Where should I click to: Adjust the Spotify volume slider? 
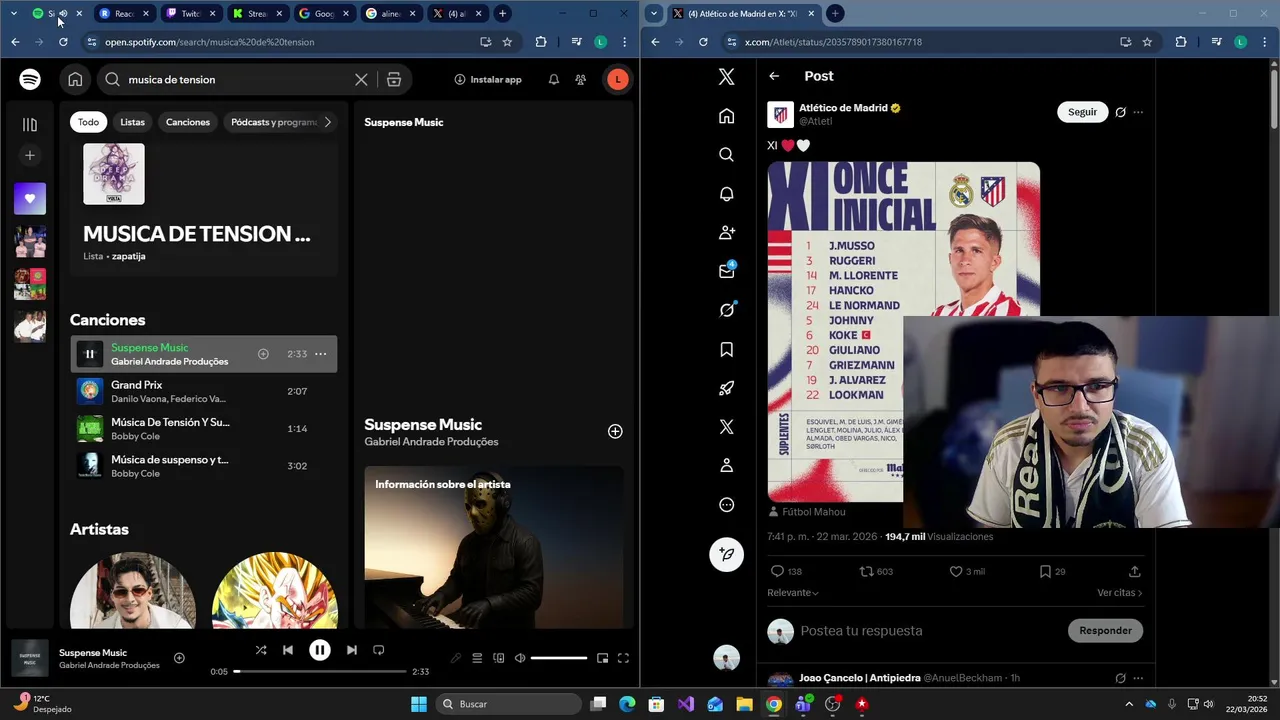(559, 658)
